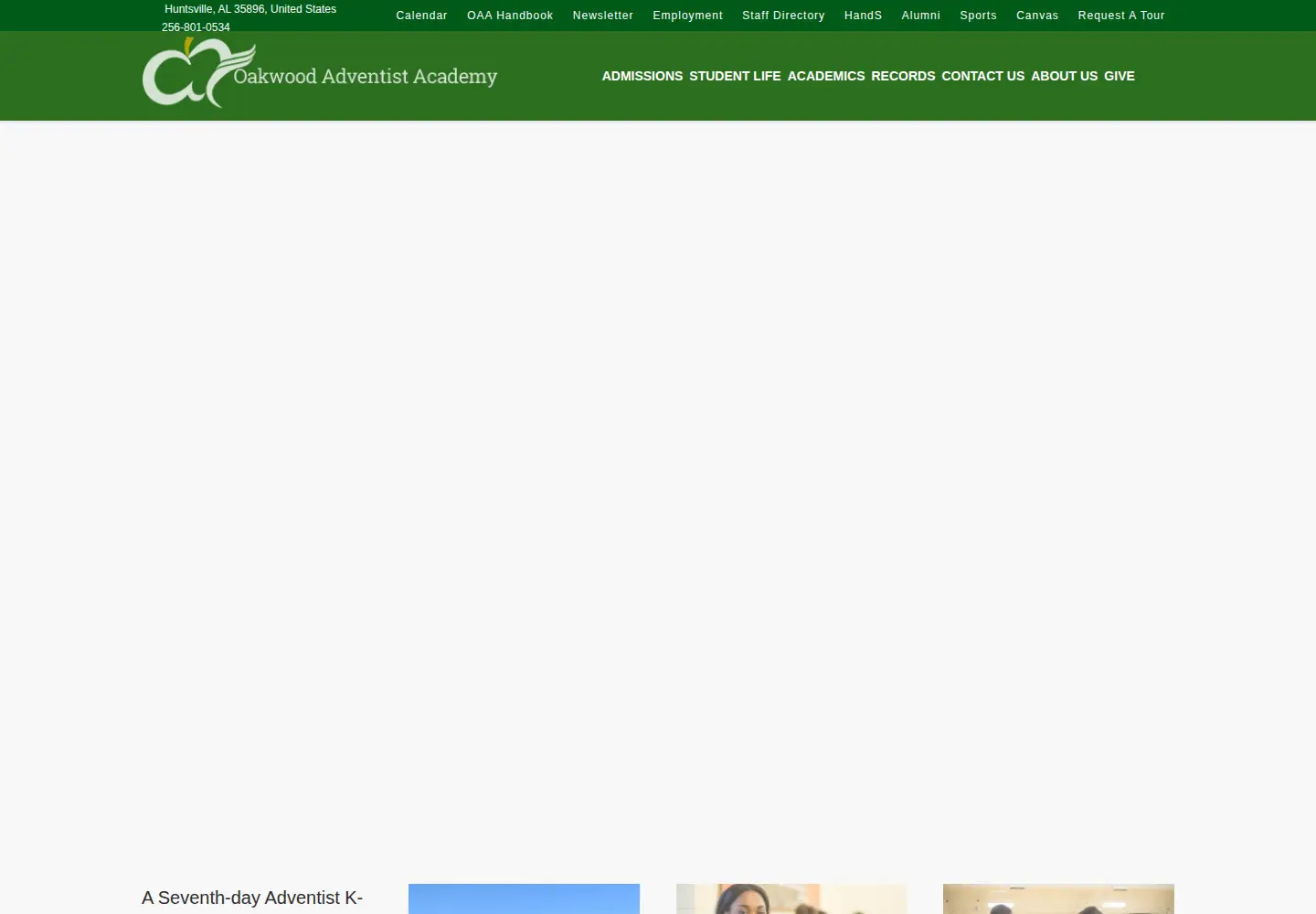Visit the Alumni page

(x=920, y=16)
